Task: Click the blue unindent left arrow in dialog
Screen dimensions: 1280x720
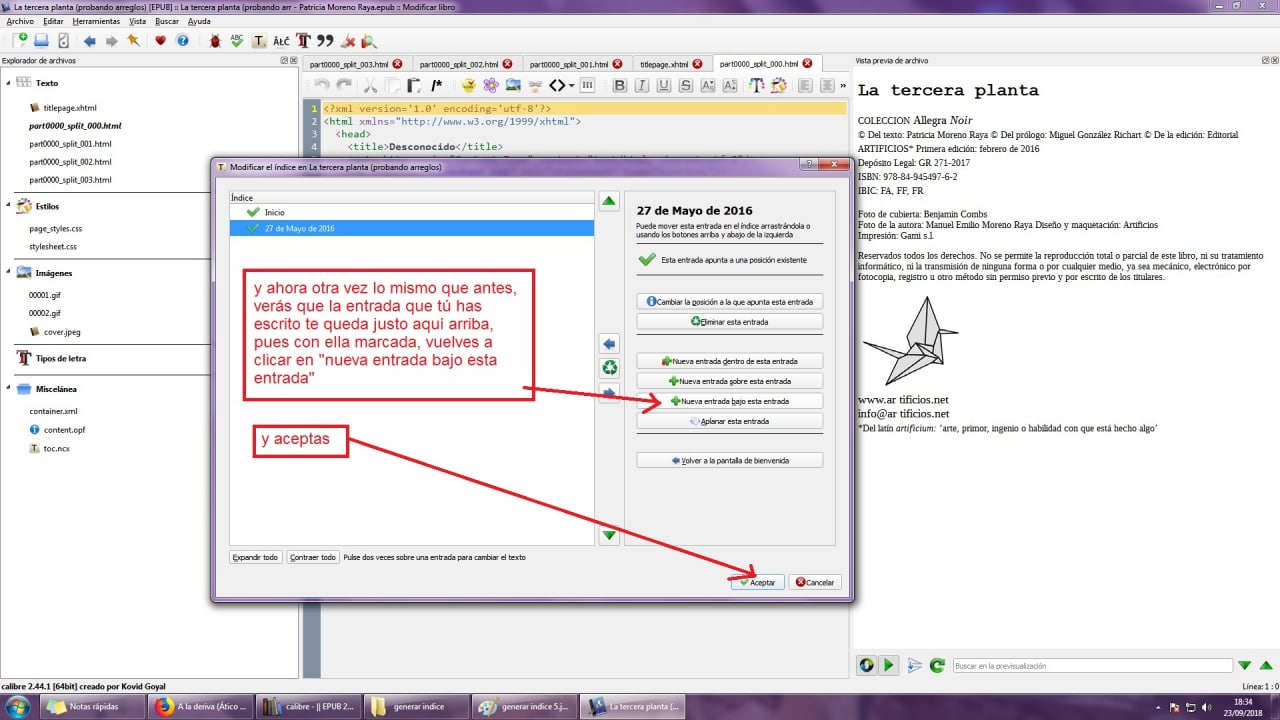Action: 609,344
